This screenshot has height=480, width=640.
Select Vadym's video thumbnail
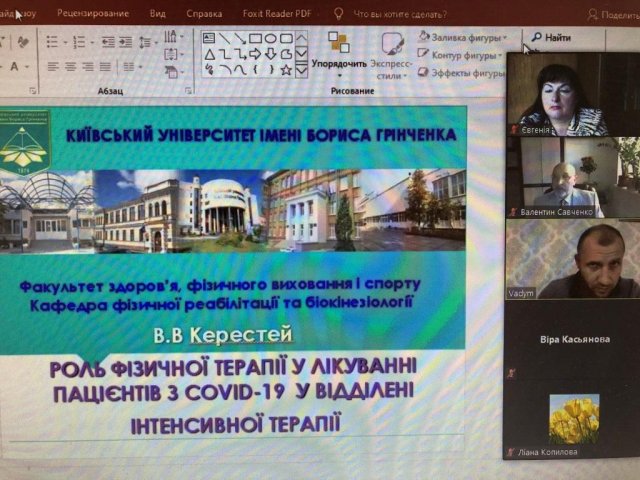571,259
